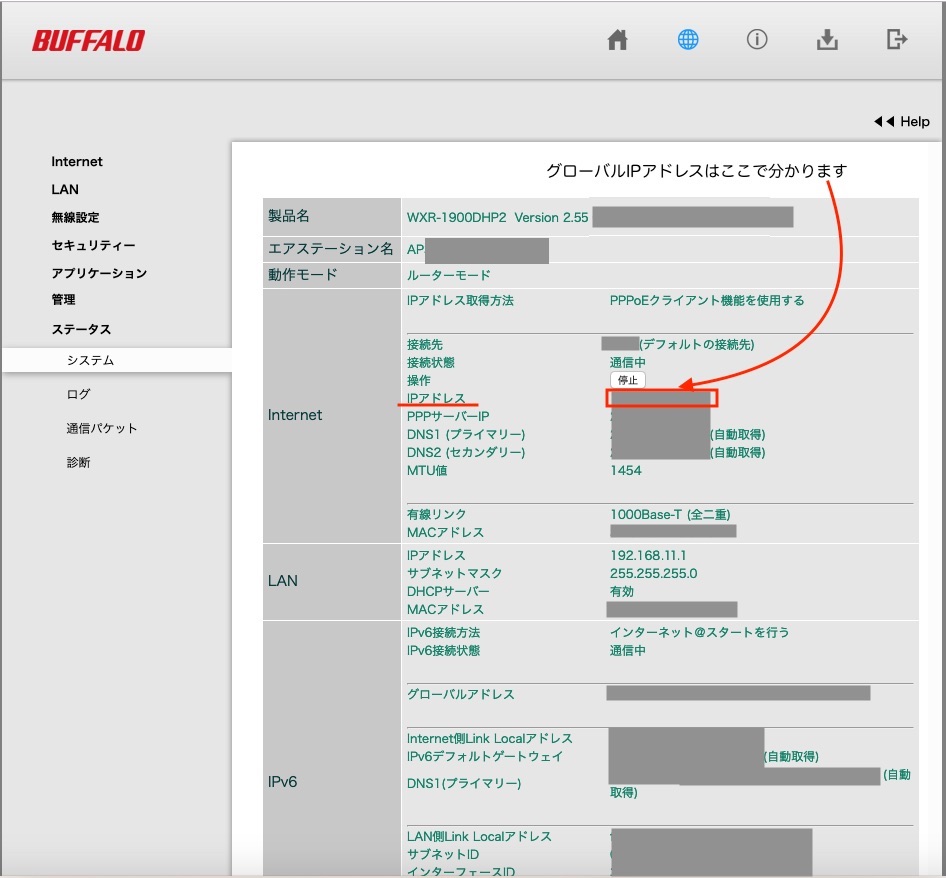Image resolution: width=946 pixels, height=878 pixels.
Task: Open 無線設定 in the sidebar
Action: (x=75, y=217)
